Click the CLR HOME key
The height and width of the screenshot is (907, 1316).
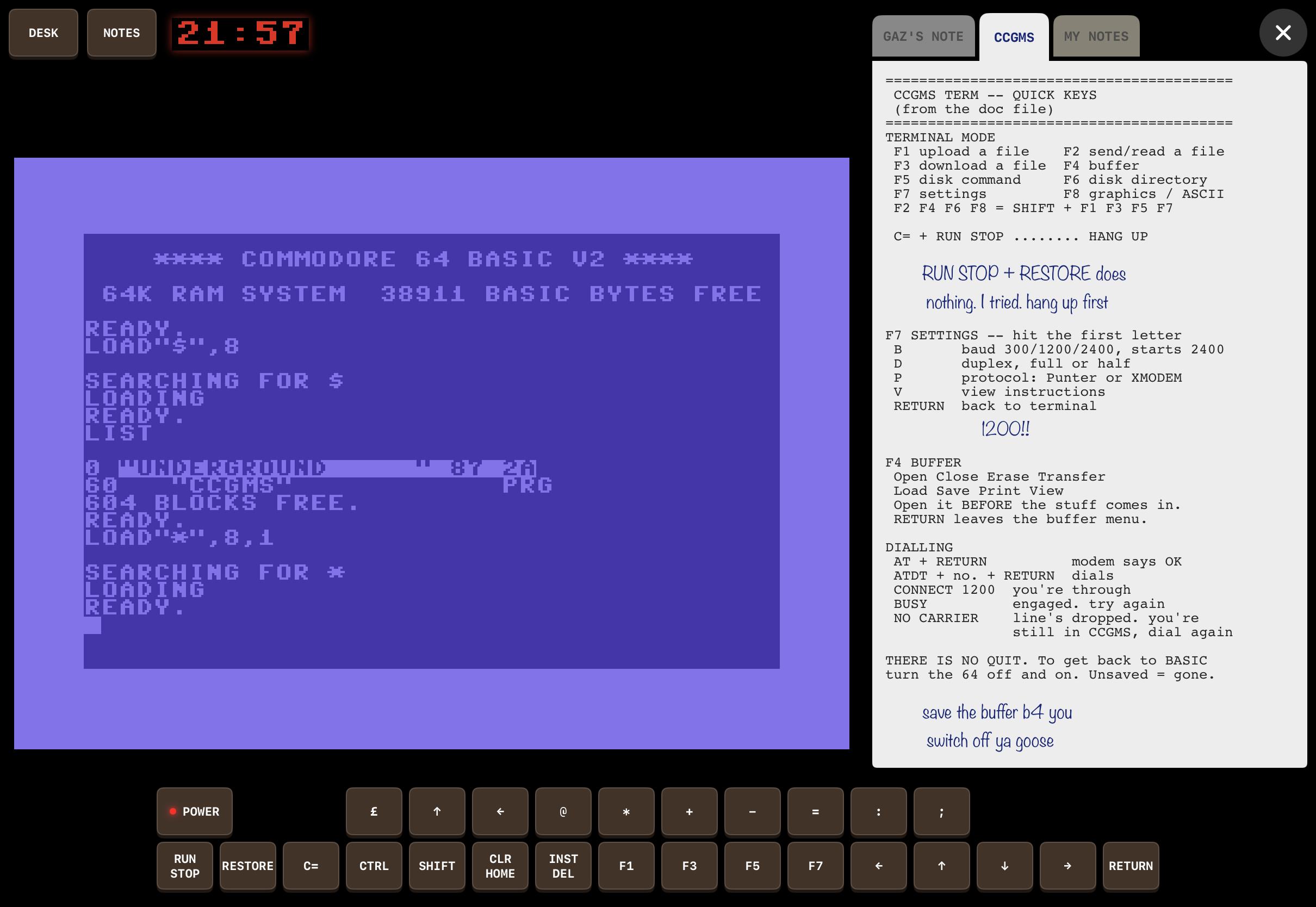point(500,866)
